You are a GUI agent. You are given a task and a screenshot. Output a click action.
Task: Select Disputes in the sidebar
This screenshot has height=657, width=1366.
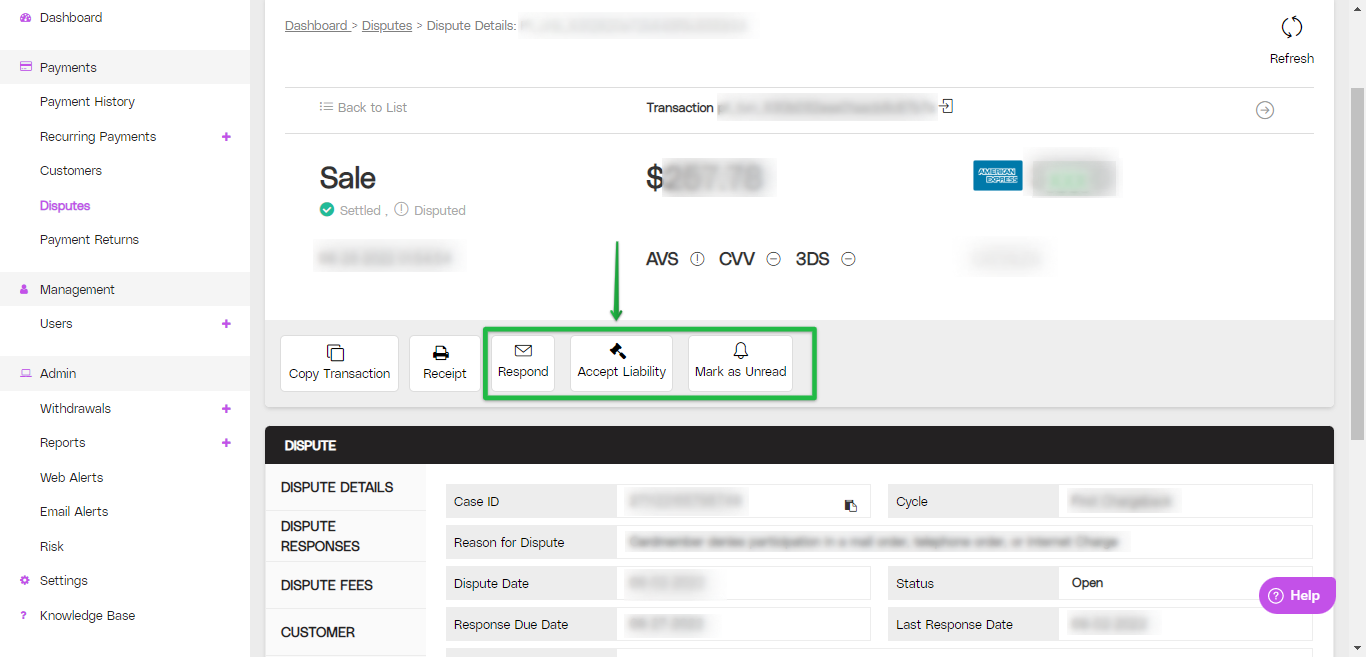(x=65, y=206)
